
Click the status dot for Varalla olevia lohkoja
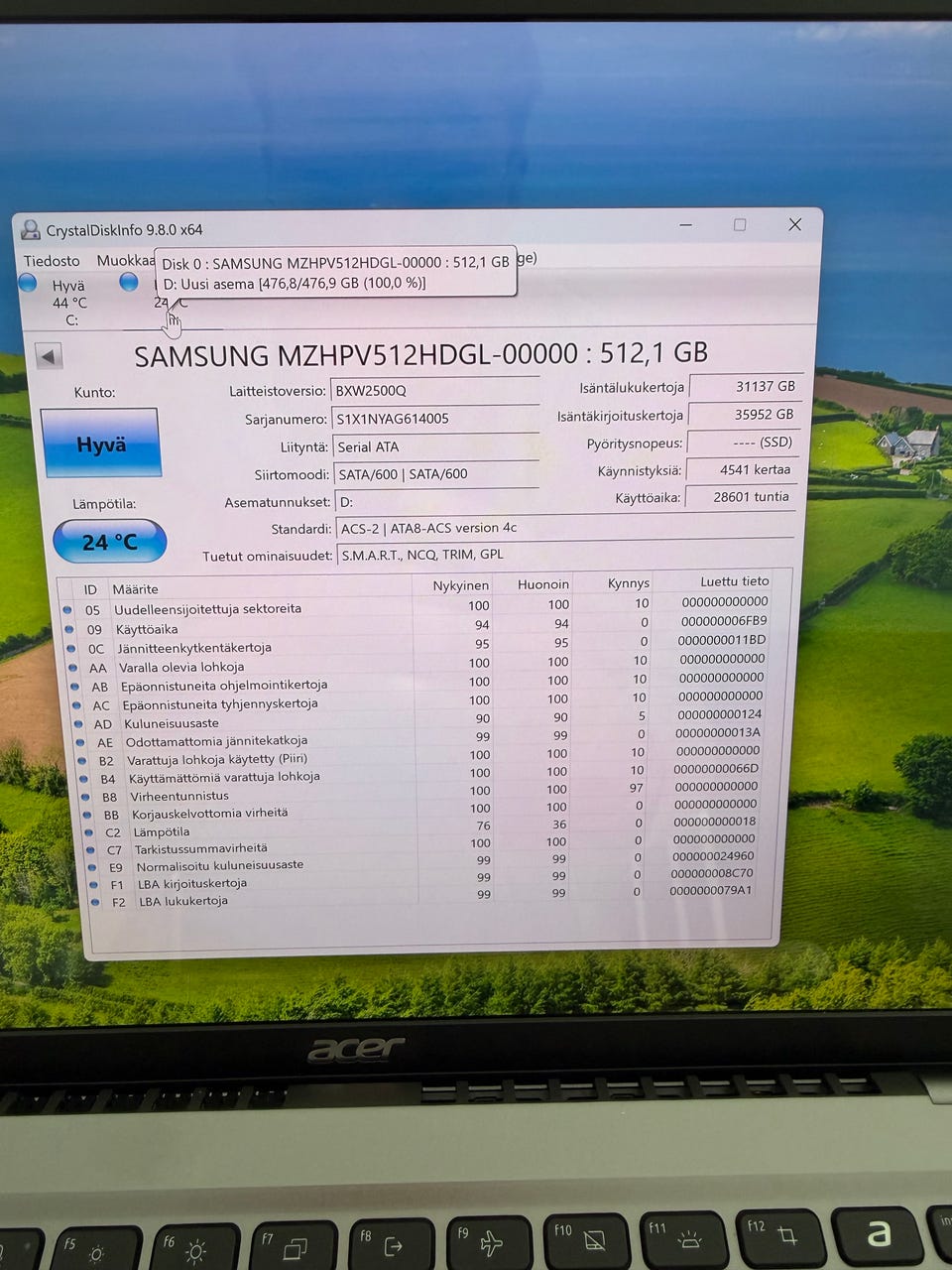point(72,668)
